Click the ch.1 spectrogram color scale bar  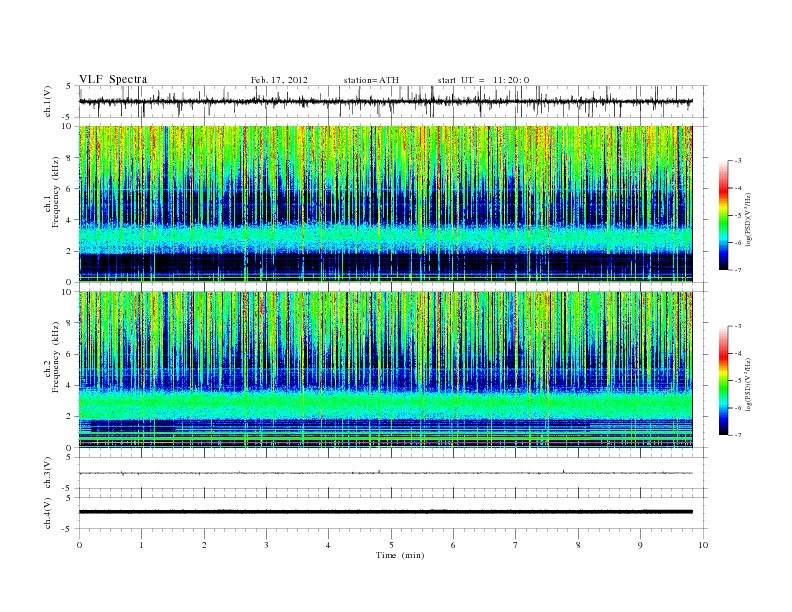723,215
